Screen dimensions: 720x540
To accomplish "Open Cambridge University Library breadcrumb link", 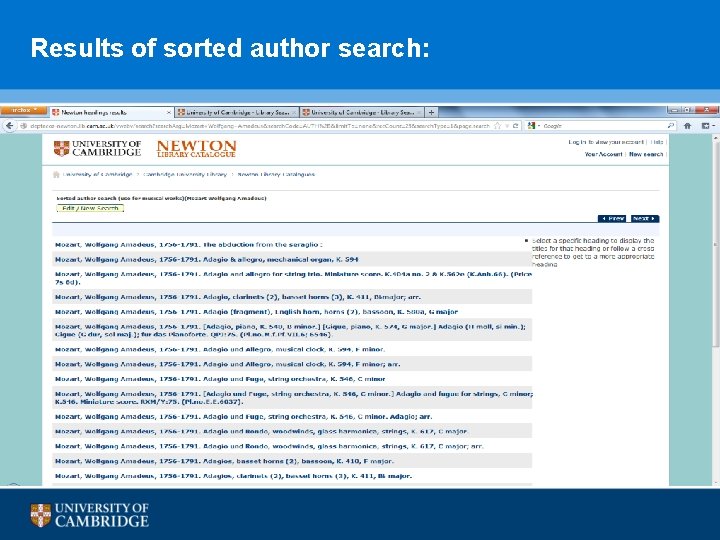I will [x=185, y=174].
